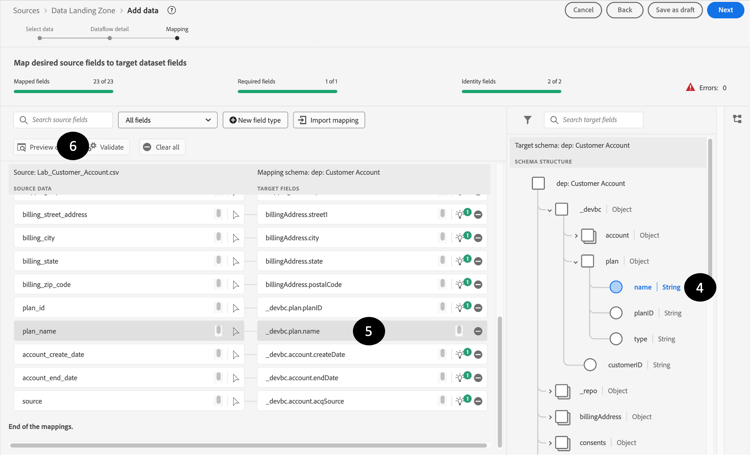Click the Search source fields box

click(x=63, y=120)
